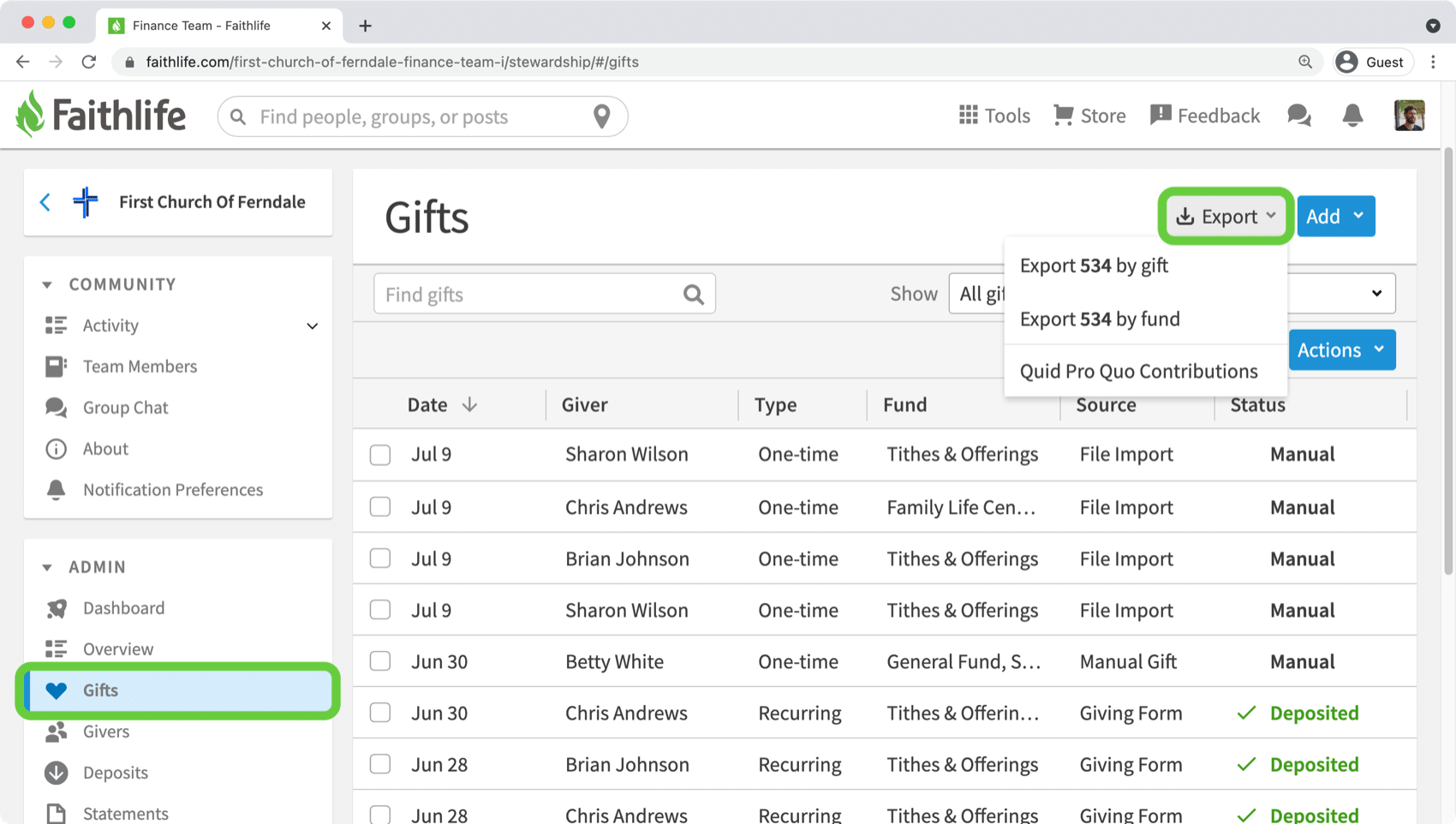Select Gifts in the sidebar
Screen dimensions: 1456x824
(178, 690)
